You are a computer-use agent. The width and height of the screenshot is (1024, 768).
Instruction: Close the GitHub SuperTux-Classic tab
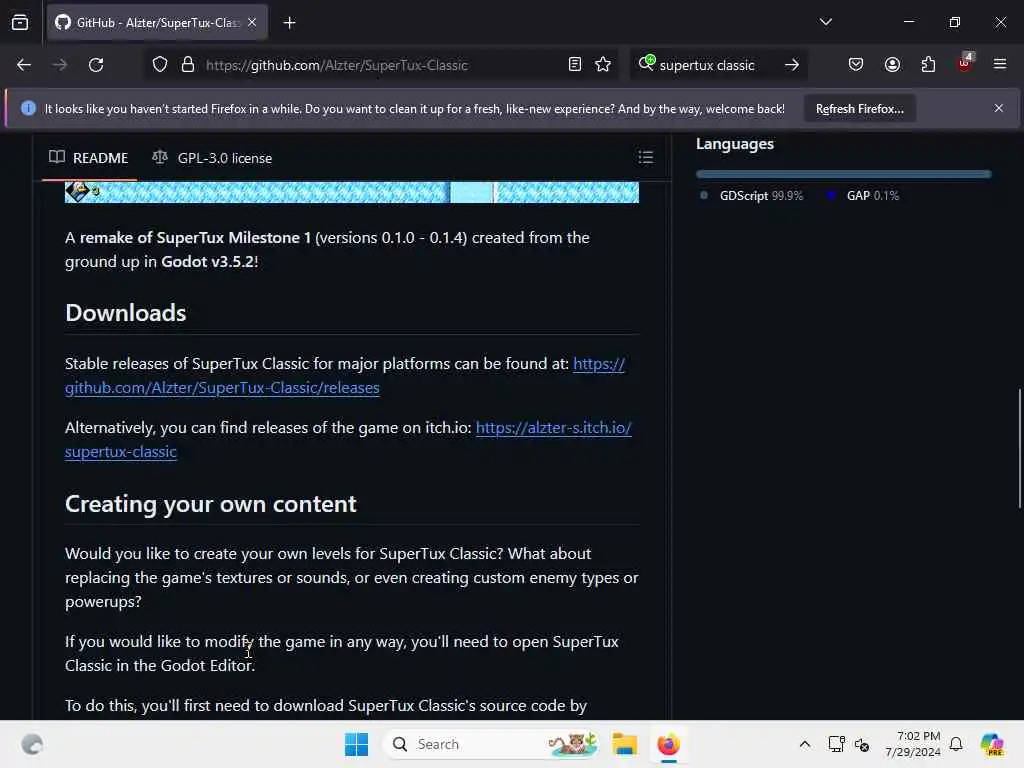pyautogui.click(x=252, y=23)
